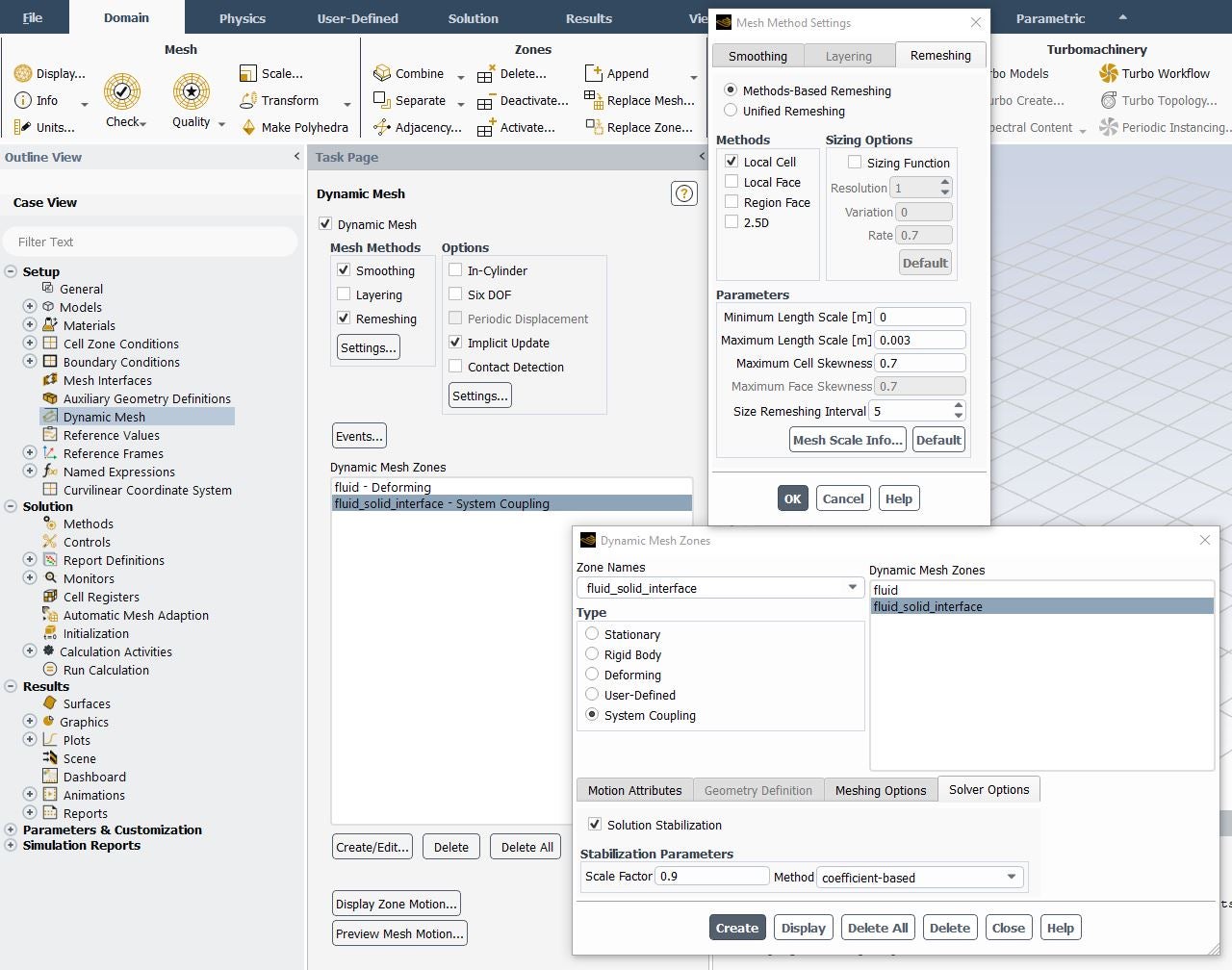Select Rigid Body zone type

tap(592, 654)
